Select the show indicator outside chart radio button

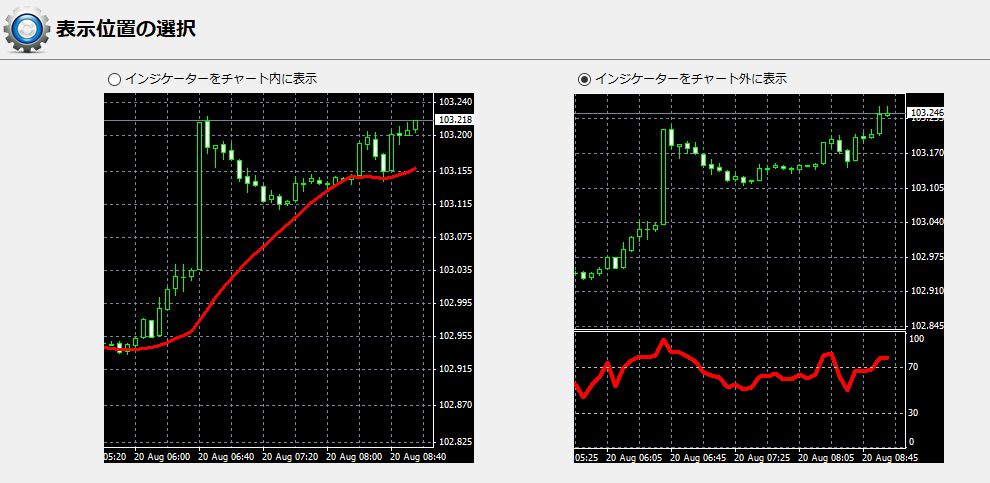(x=584, y=78)
